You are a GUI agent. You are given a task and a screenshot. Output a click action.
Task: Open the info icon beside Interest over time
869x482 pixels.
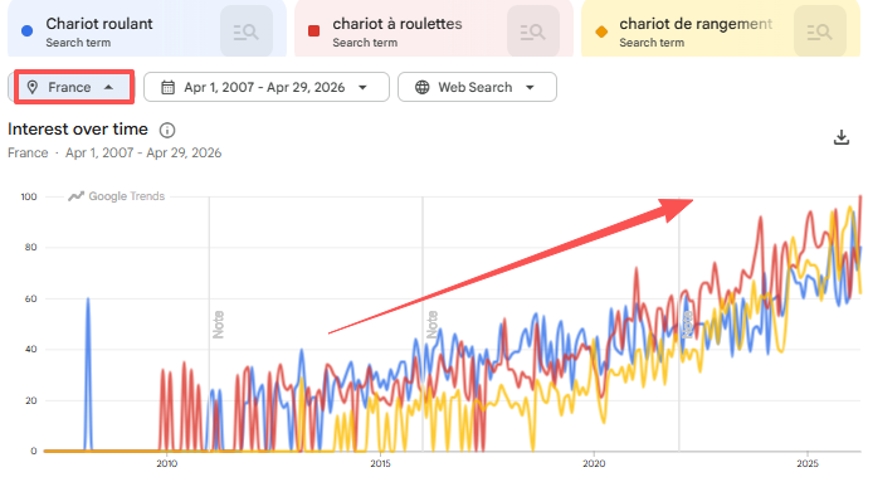pos(167,130)
